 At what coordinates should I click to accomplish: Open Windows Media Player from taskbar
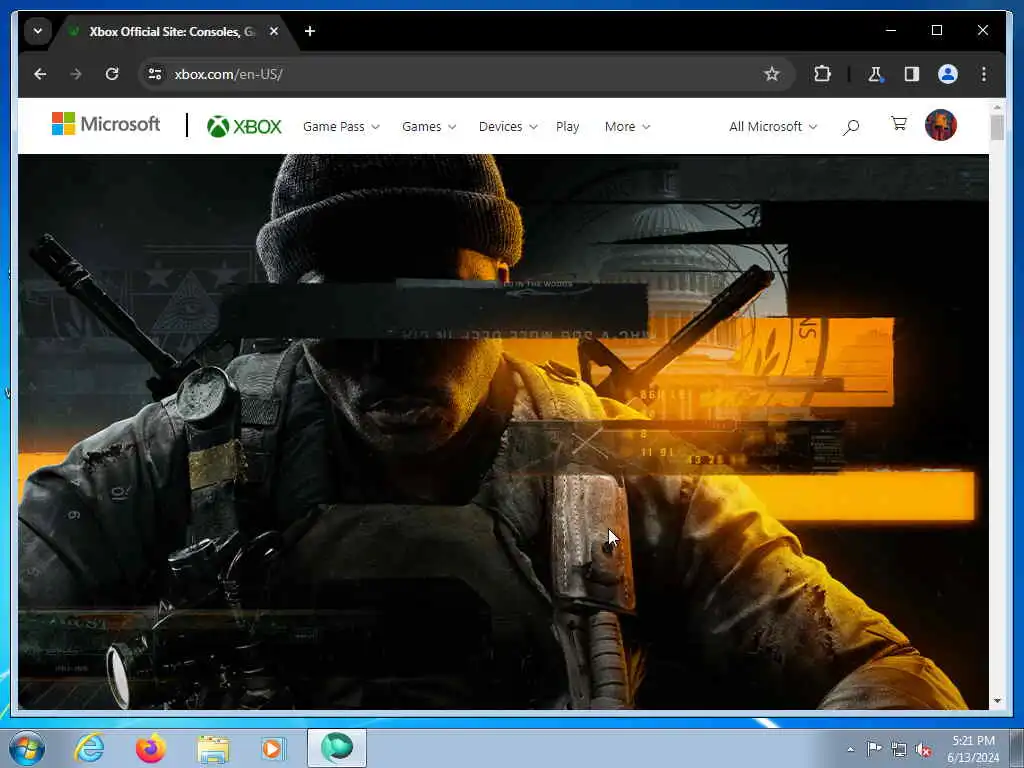272,748
